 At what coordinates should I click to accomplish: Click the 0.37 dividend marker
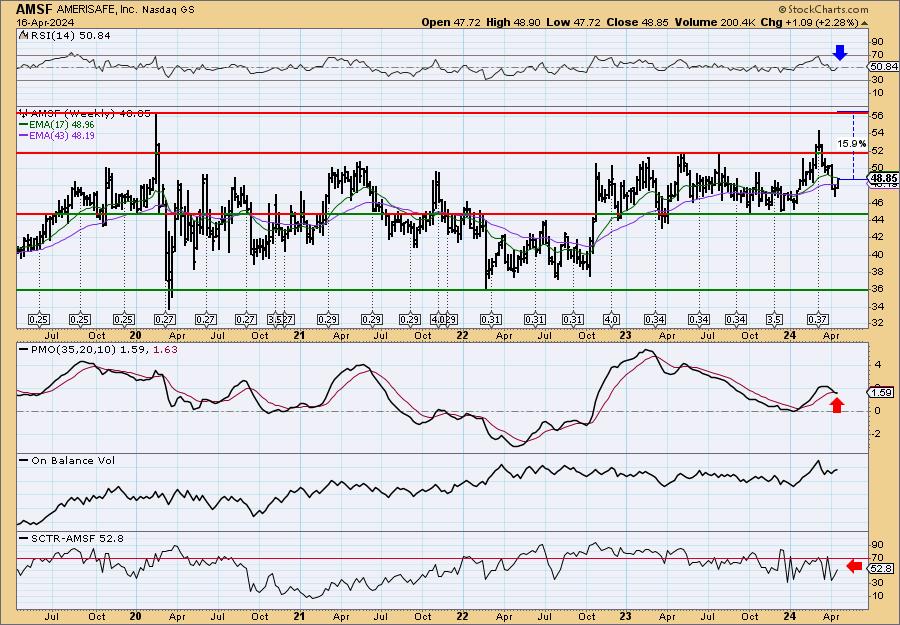(818, 319)
